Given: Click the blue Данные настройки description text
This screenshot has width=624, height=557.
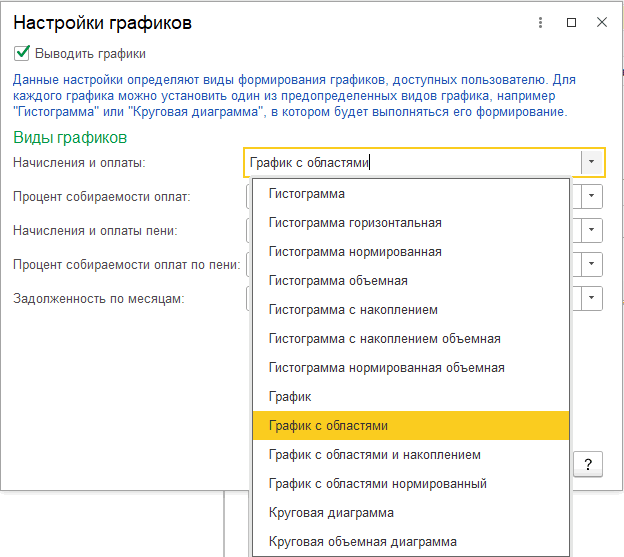Looking at the screenshot, I should (x=294, y=96).
